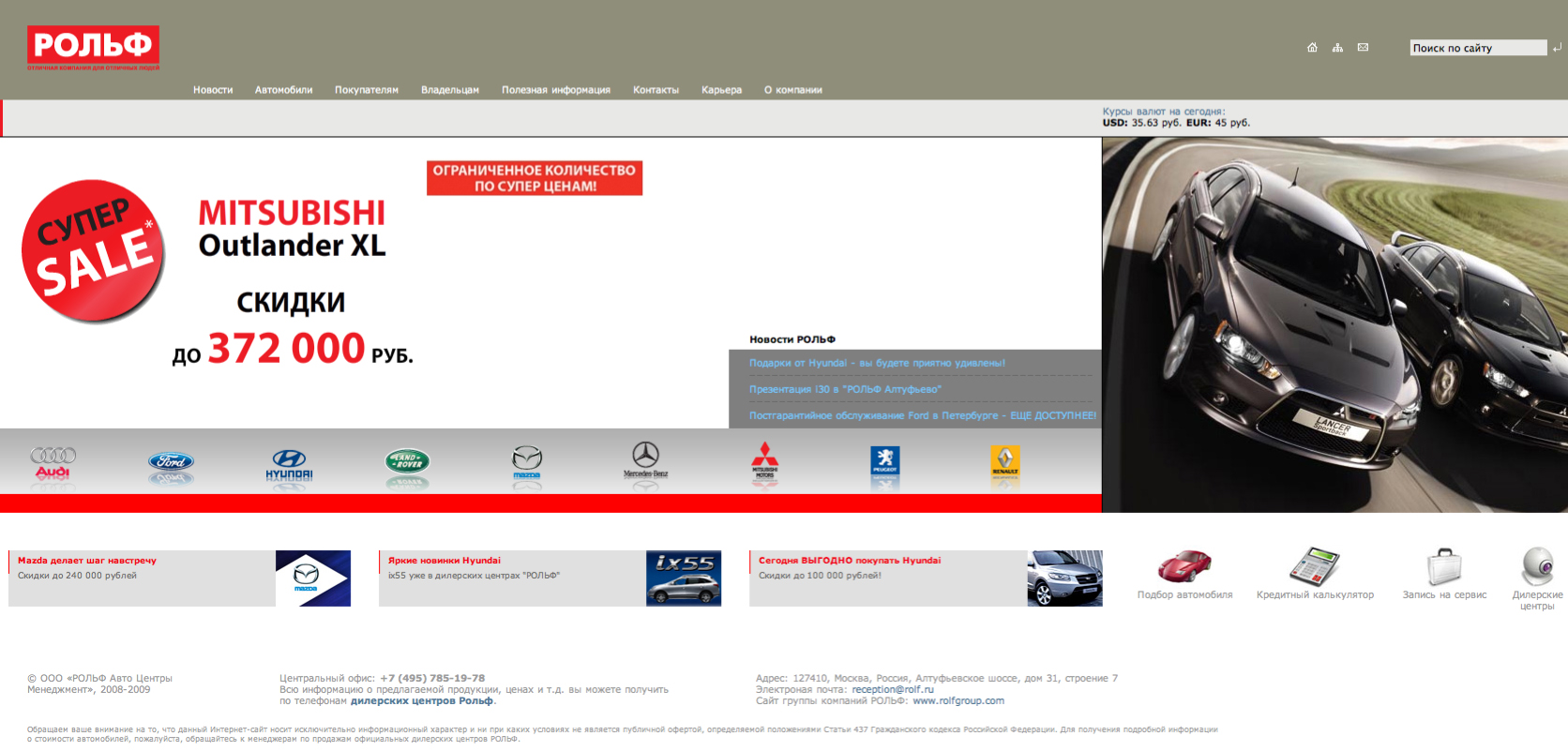
Task: Open the Запись на сервис briefcase icon
Action: pyautogui.click(x=1444, y=566)
